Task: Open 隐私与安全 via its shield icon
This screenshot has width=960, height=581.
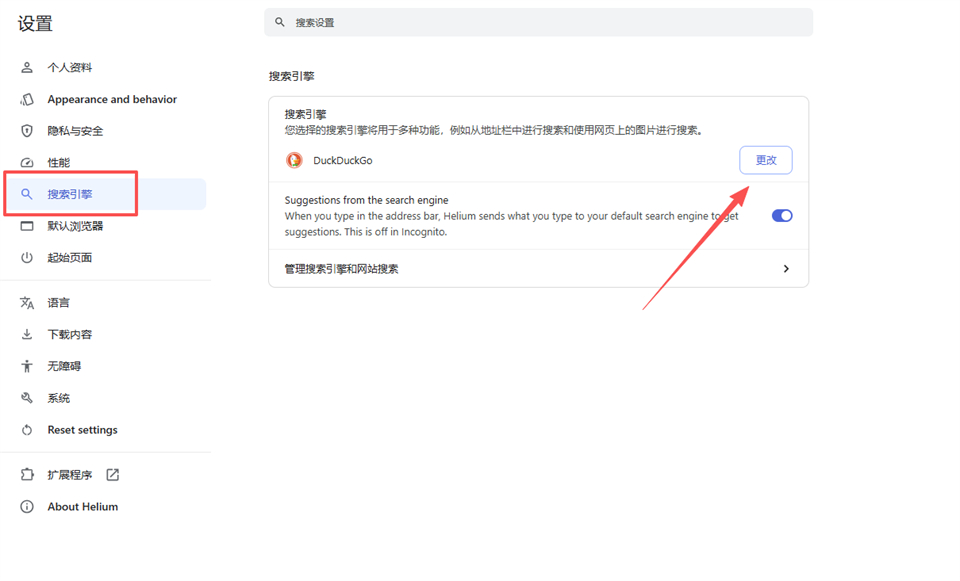Action: click(x=25, y=130)
